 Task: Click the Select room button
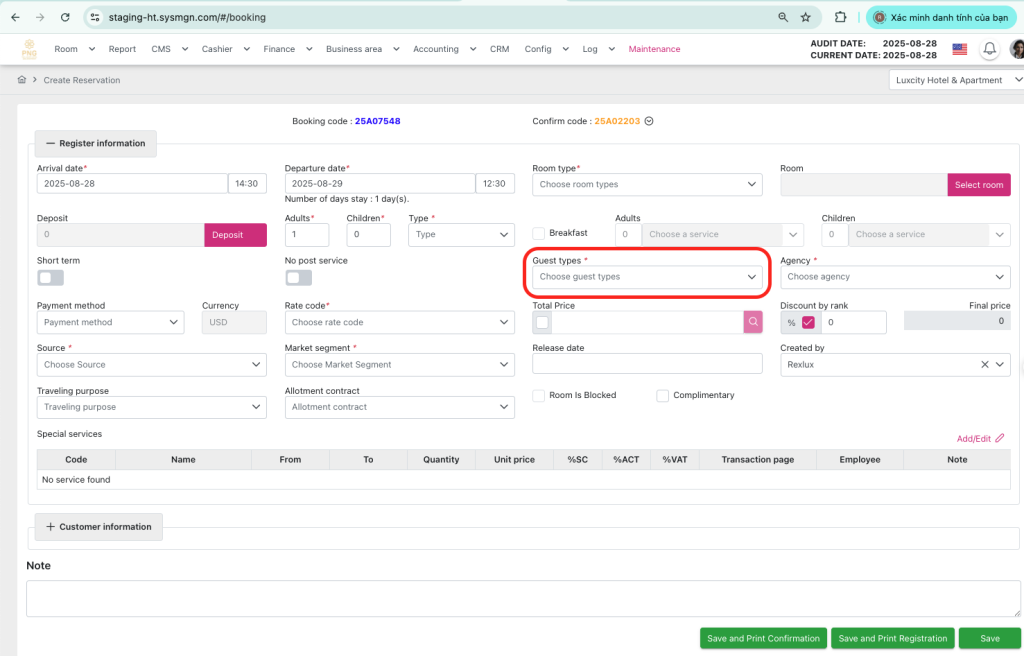pyautogui.click(x=978, y=185)
